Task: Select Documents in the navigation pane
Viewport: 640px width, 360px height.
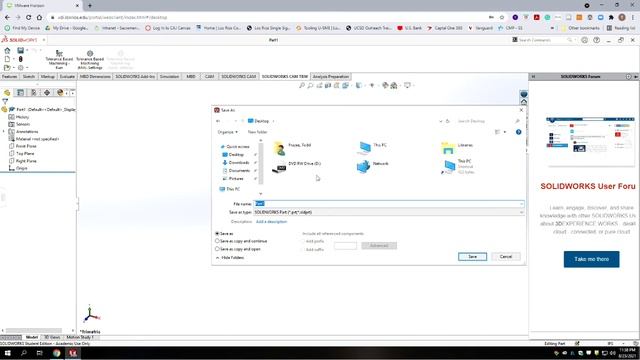Action: pyautogui.click(x=239, y=171)
